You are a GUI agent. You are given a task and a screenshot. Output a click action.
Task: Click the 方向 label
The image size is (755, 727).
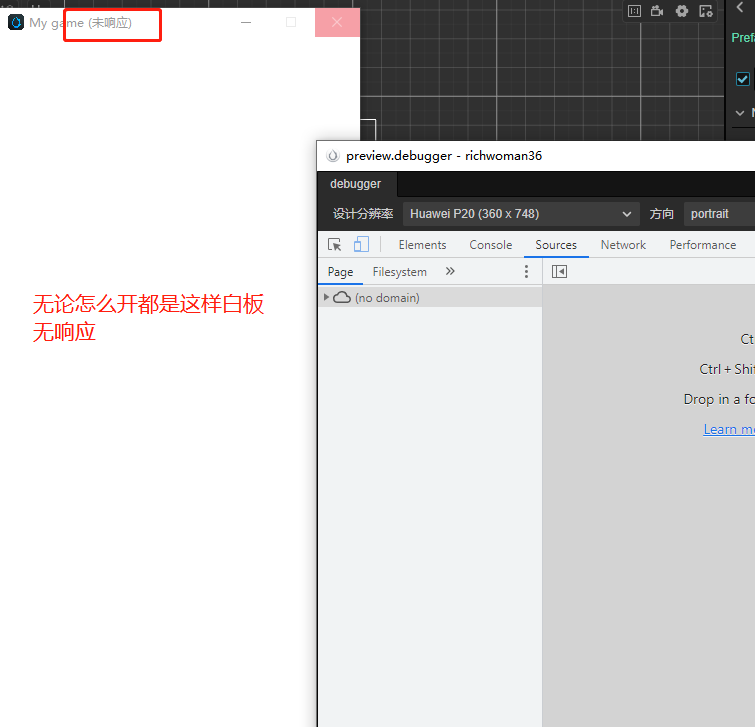[661, 214]
